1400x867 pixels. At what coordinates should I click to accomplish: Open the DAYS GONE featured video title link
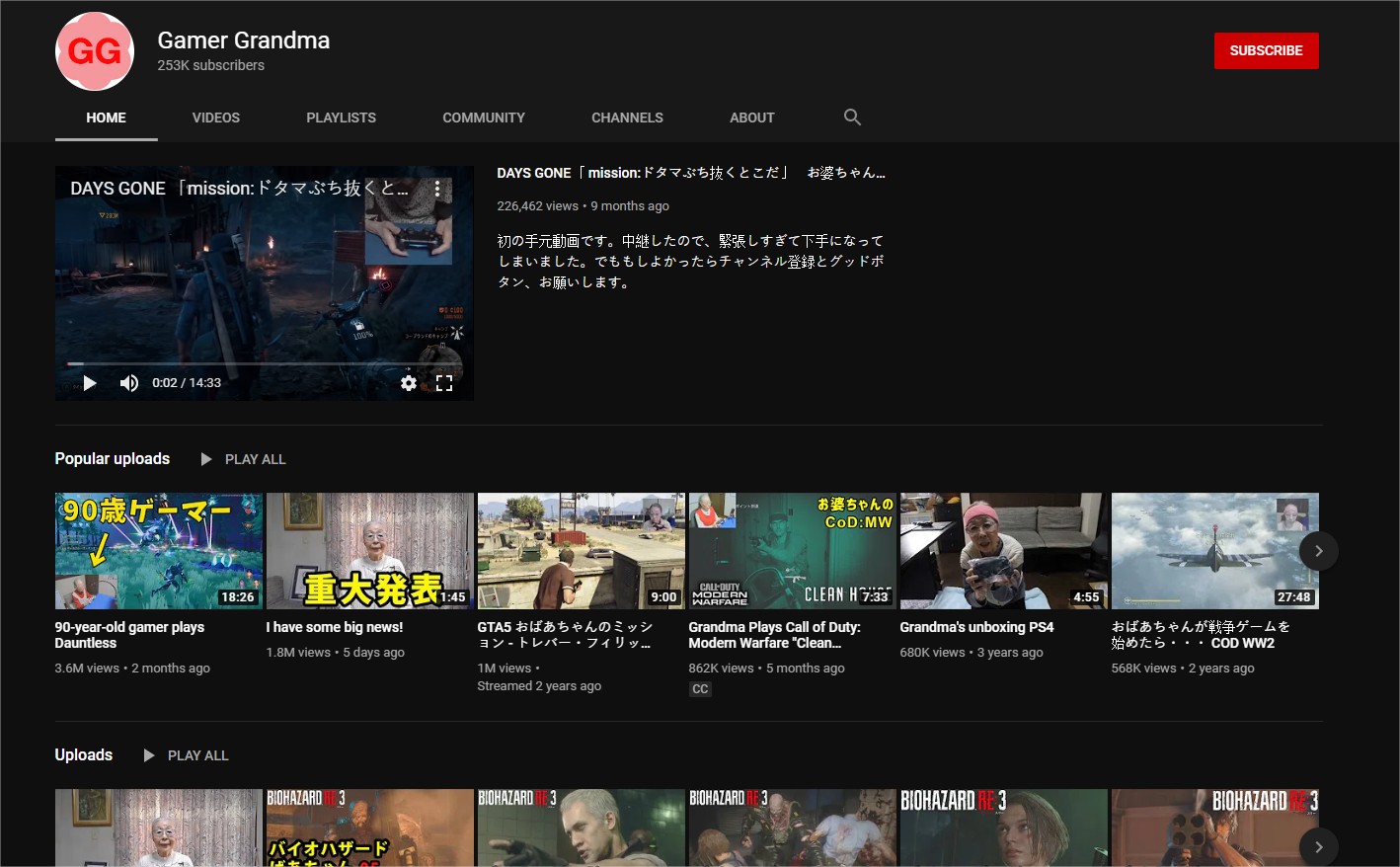(691, 173)
